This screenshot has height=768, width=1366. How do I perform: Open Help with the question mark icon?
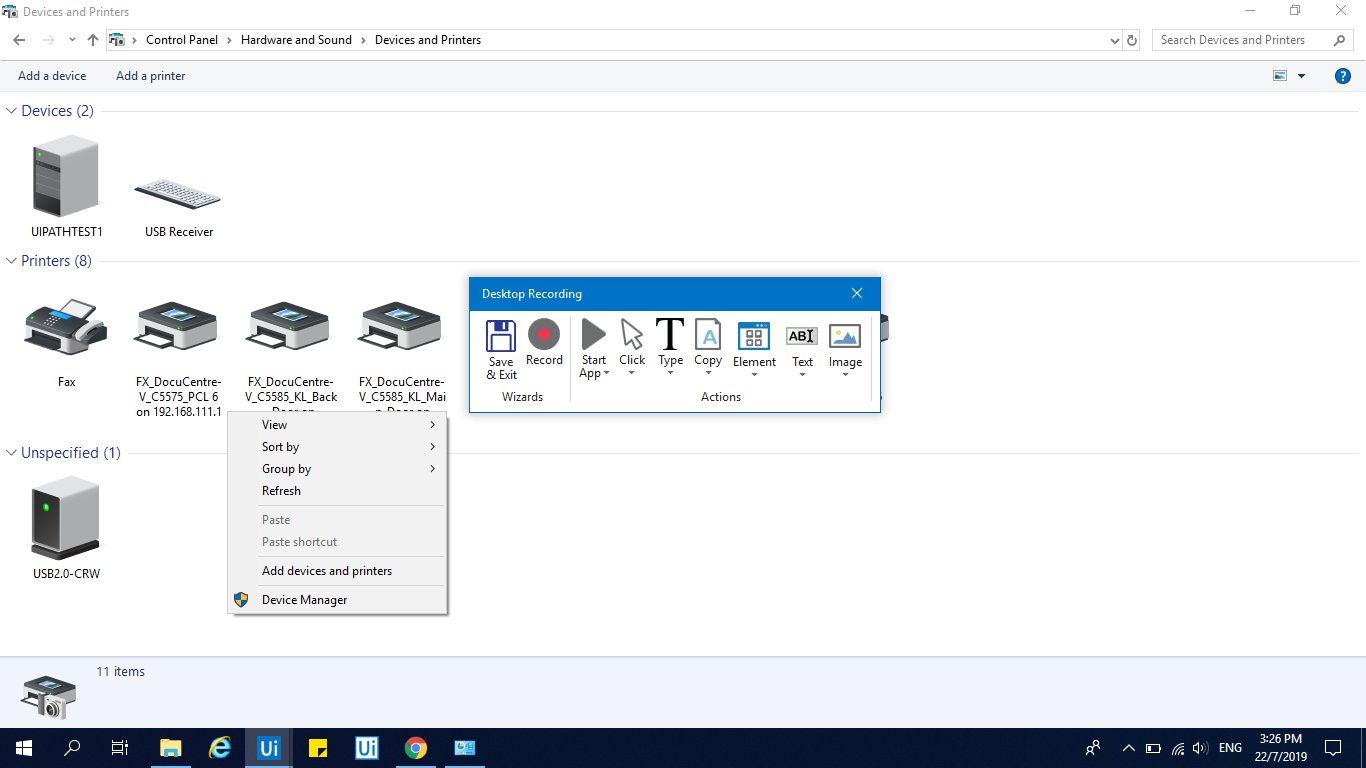(x=1343, y=76)
